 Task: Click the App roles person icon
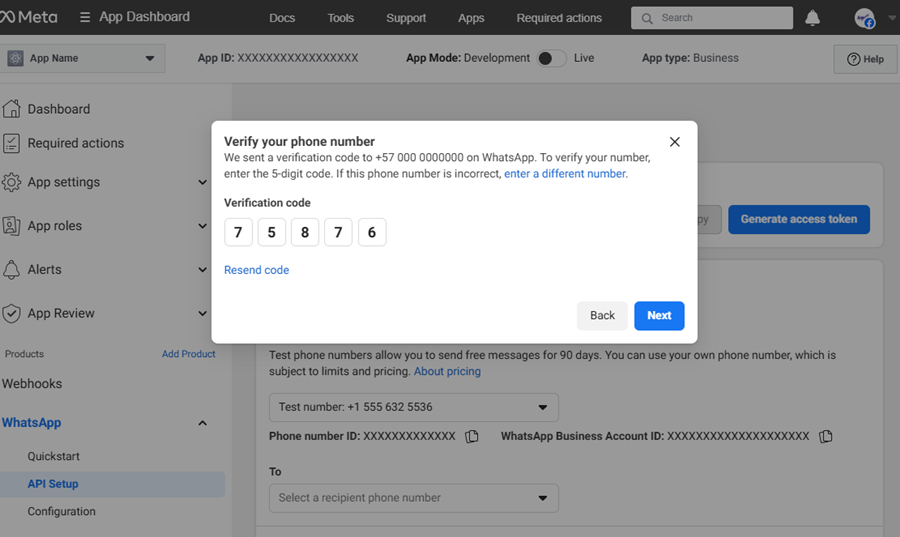[11, 225]
